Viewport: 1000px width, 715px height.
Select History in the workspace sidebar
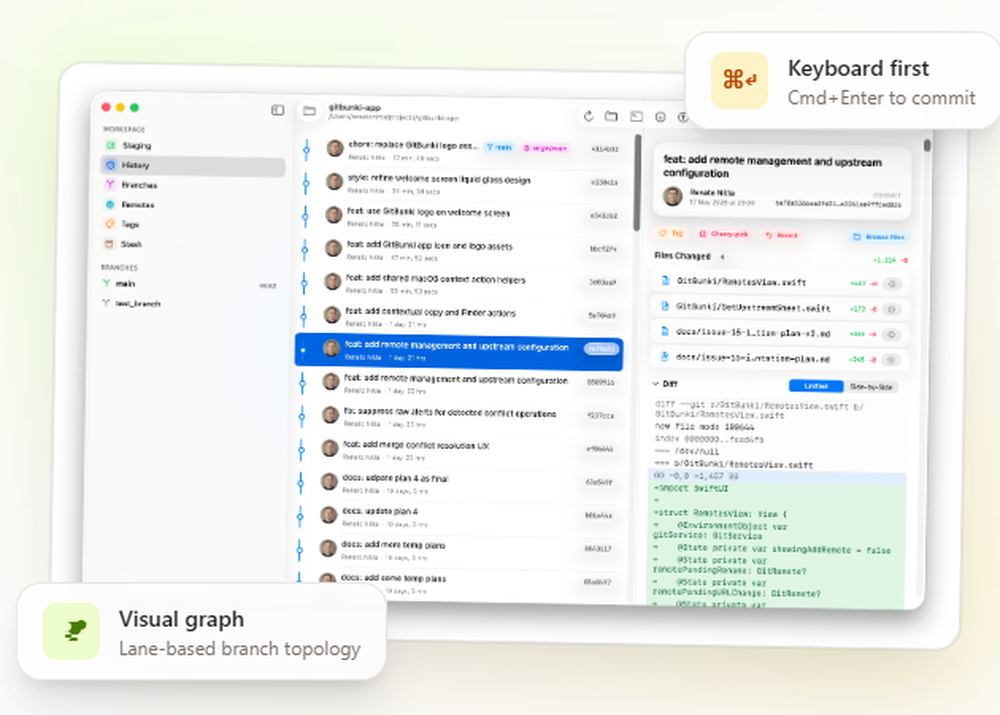pos(193,165)
